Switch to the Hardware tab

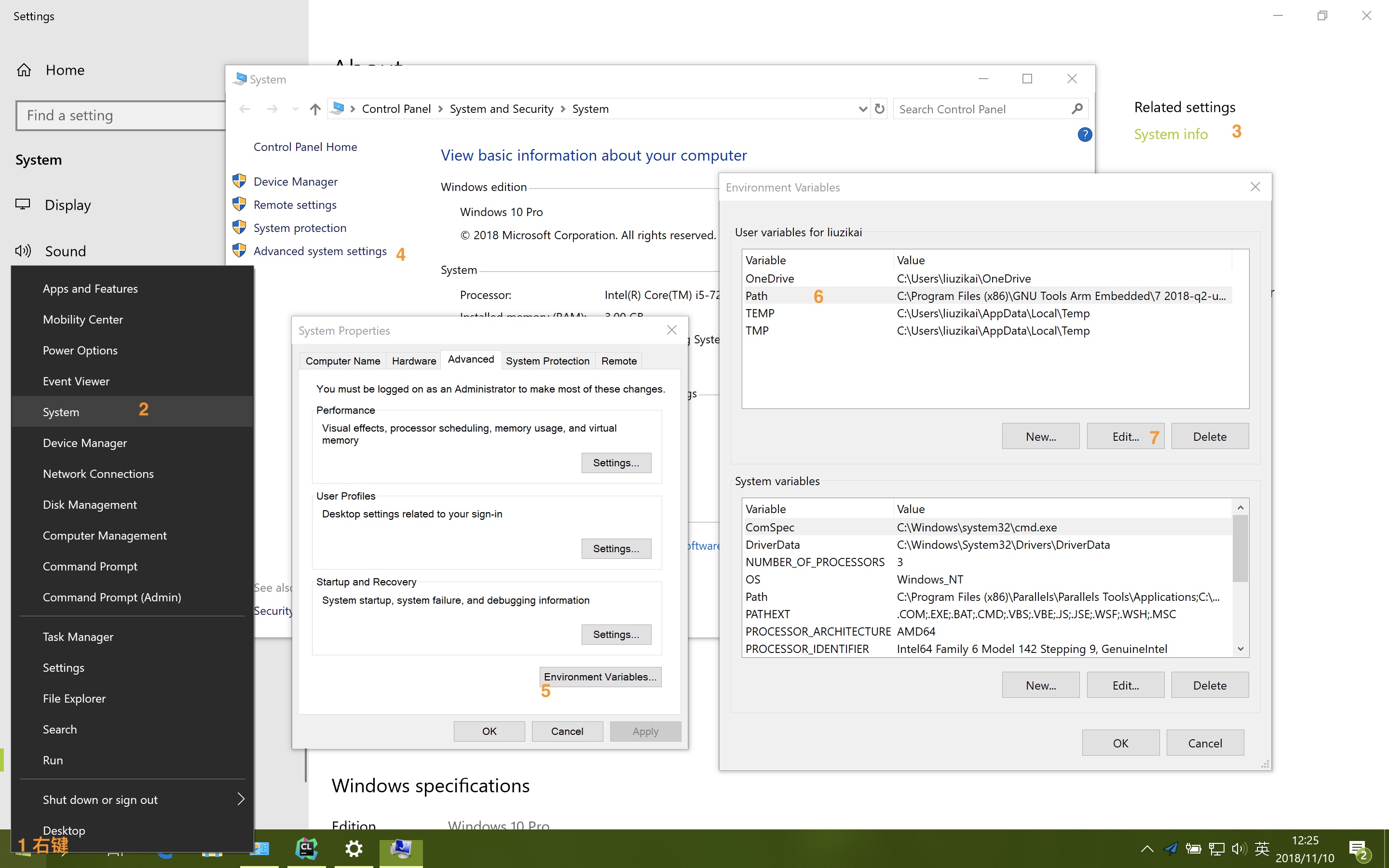click(413, 361)
